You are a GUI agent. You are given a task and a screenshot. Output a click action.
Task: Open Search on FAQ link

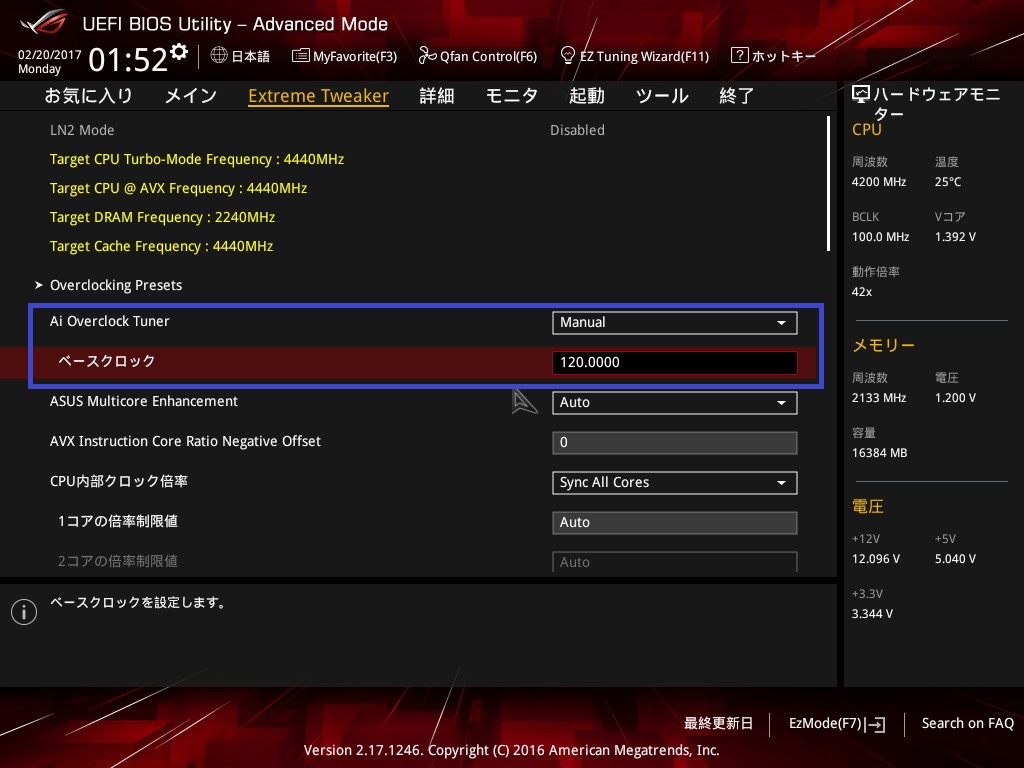click(967, 724)
